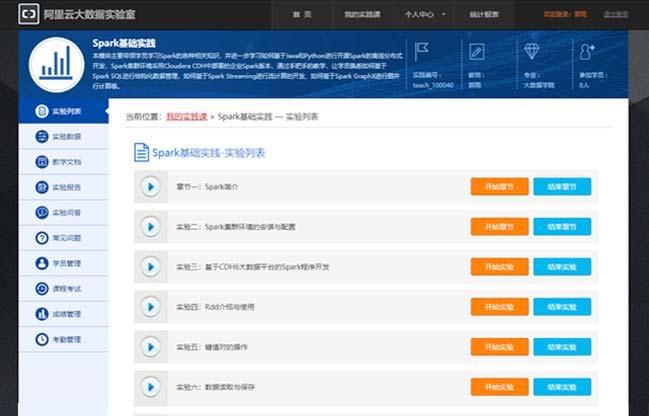Image resolution: width=649 pixels, height=416 pixels.
Task: Open 我的实践课 in top navigation
Action: (362, 14)
